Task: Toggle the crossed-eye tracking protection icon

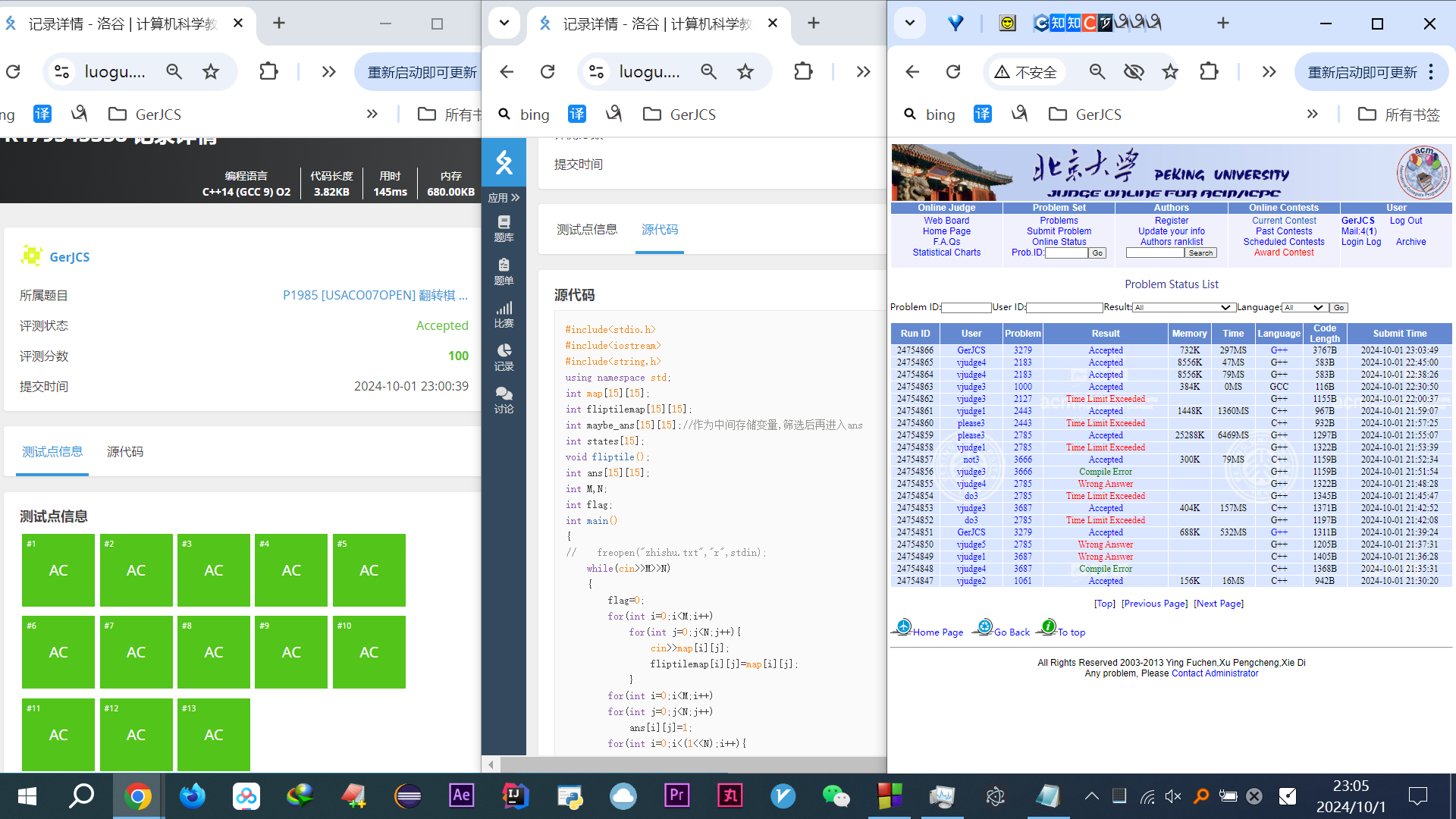Action: (1134, 72)
